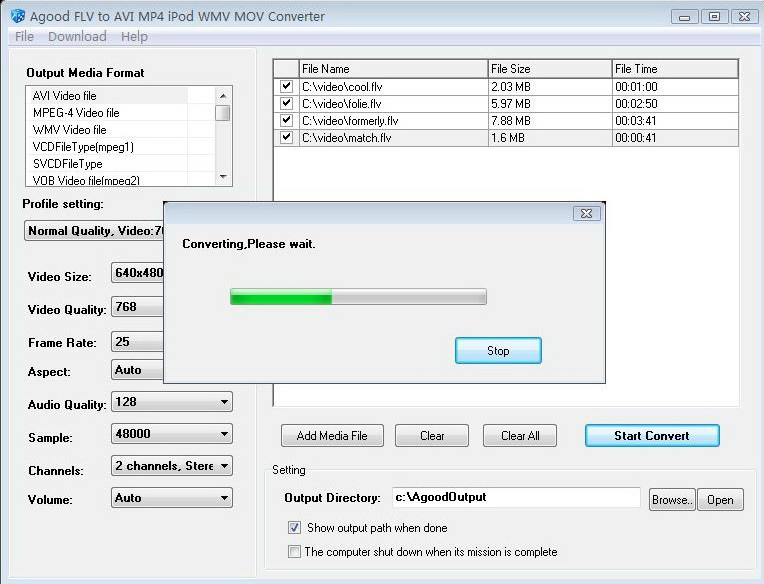Click the Agood converter app icon in title bar
This screenshot has width=764, height=584.
point(18,16)
